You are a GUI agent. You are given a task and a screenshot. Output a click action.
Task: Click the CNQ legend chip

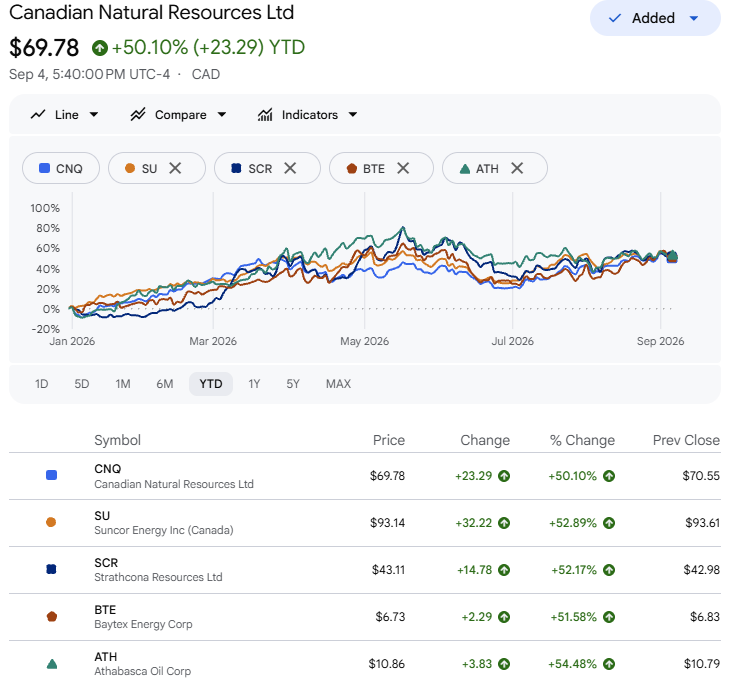click(x=61, y=168)
